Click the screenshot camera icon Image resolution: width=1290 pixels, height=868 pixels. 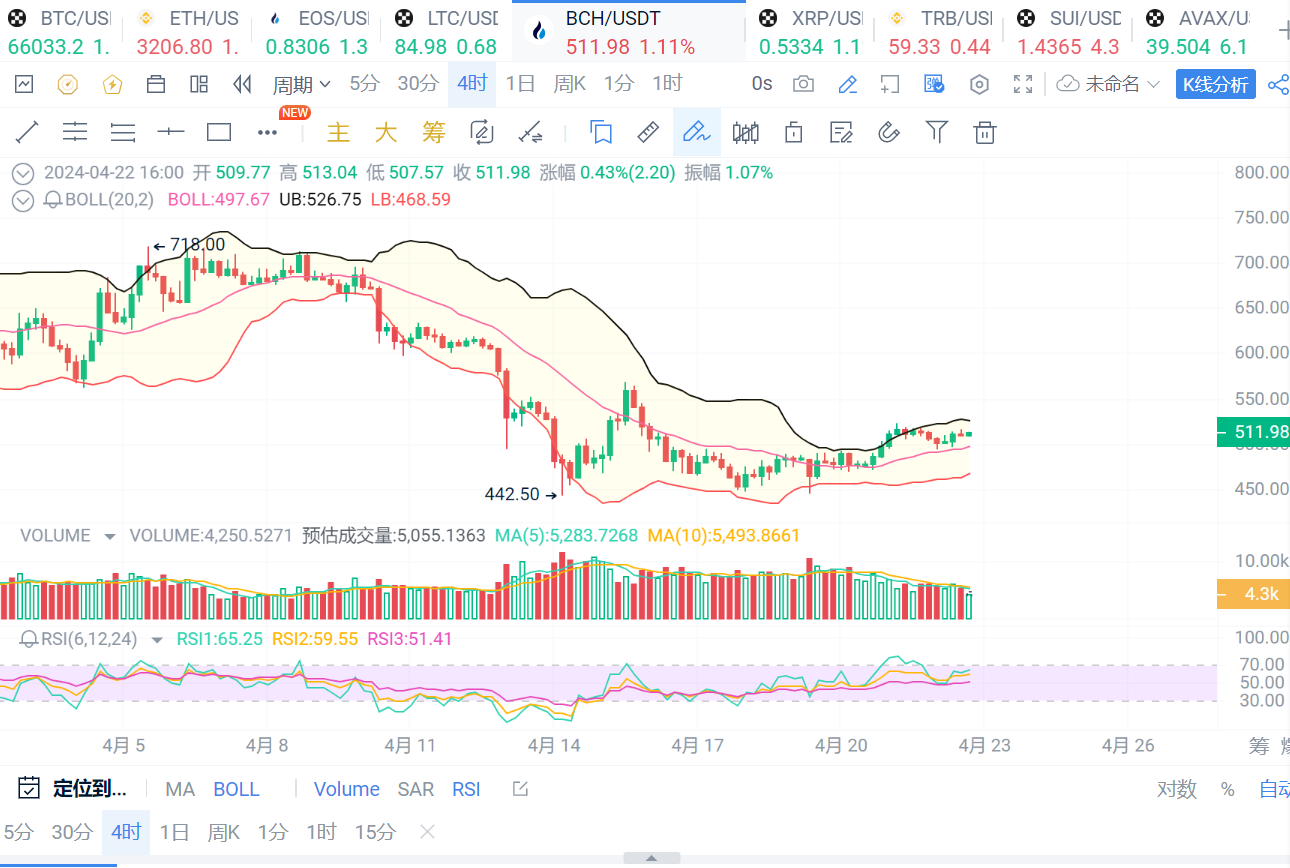(x=803, y=84)
